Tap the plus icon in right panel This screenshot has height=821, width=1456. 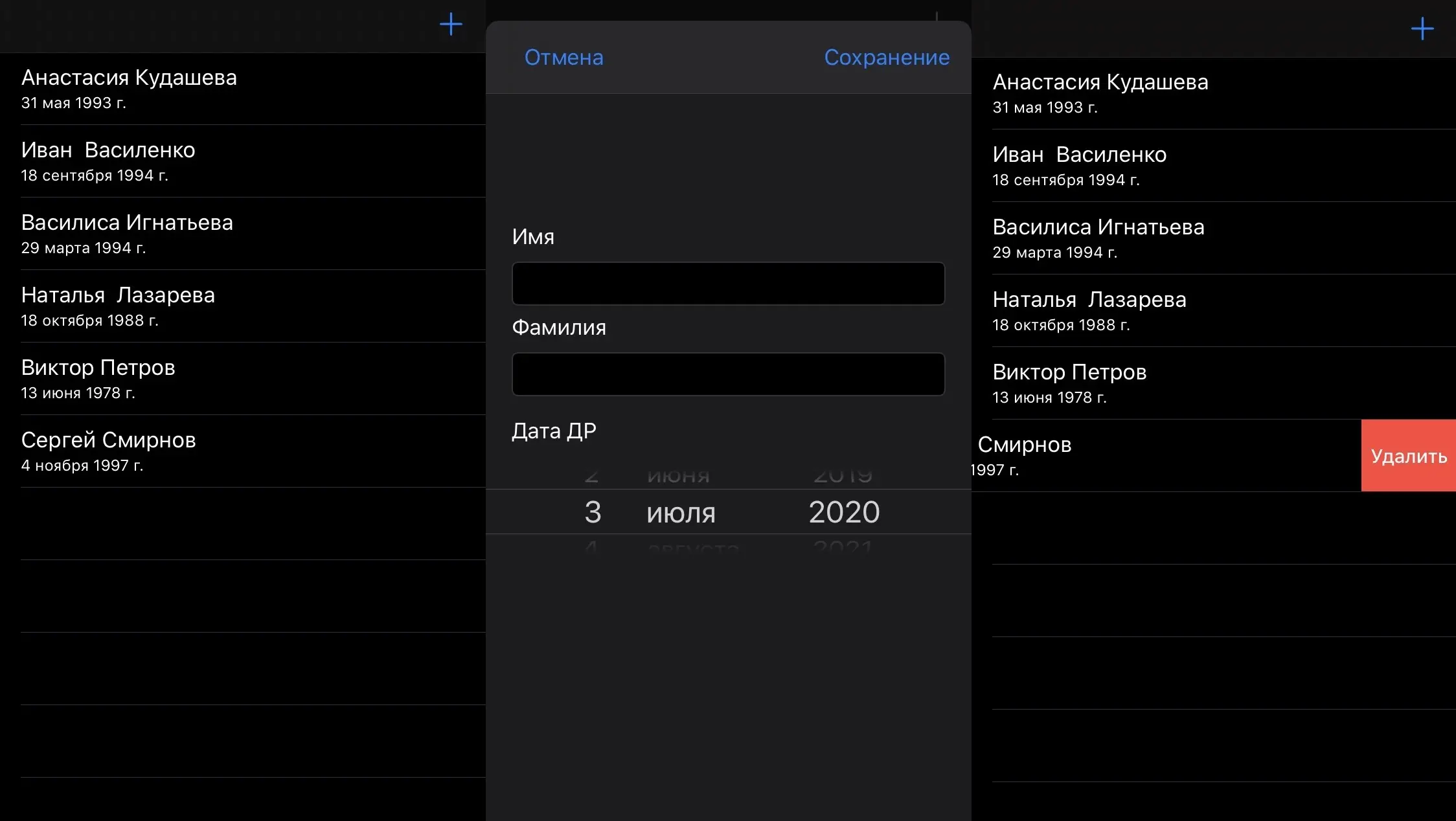(x=1422, y=29)
